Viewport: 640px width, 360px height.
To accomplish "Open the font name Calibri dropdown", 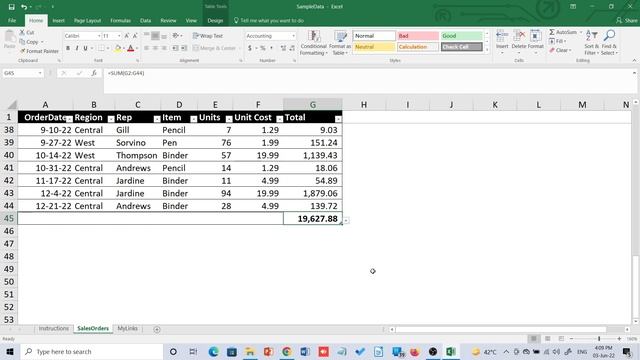I will point(99,36).
